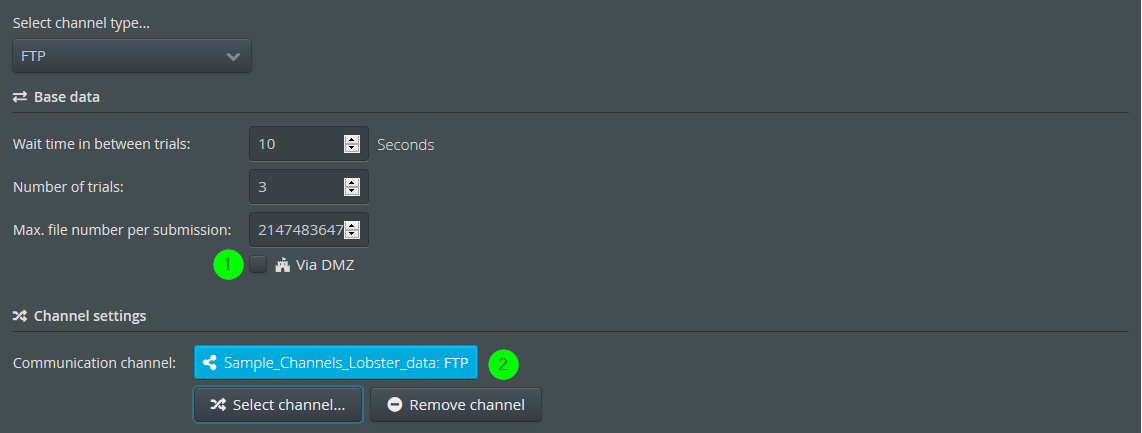This screenshot has height=433, width=1142.
Task: Open the channel type FTP dropdown
Action: click(132, 56)
